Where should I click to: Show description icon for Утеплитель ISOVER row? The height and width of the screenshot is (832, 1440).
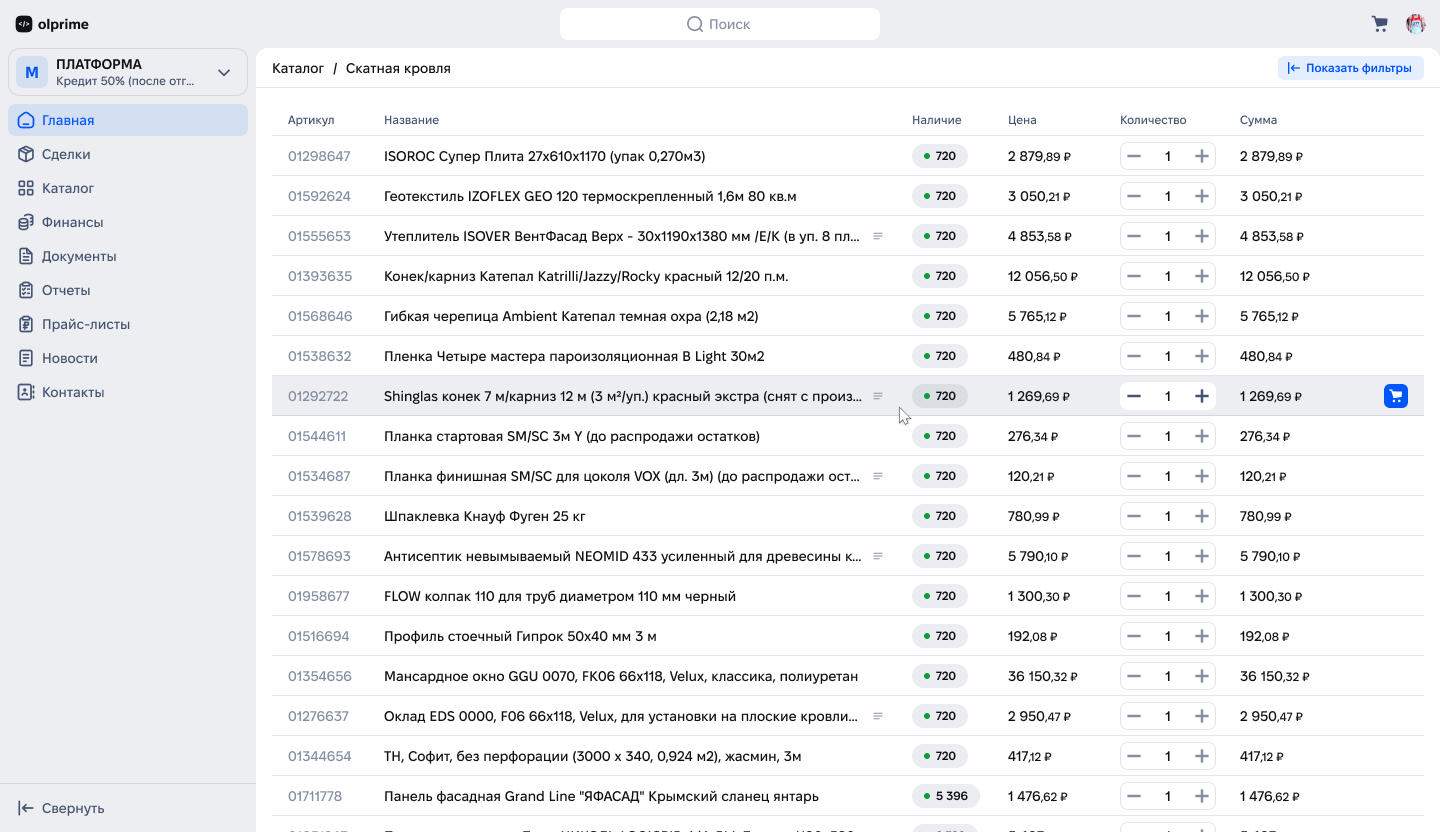(x=878, y=236)
